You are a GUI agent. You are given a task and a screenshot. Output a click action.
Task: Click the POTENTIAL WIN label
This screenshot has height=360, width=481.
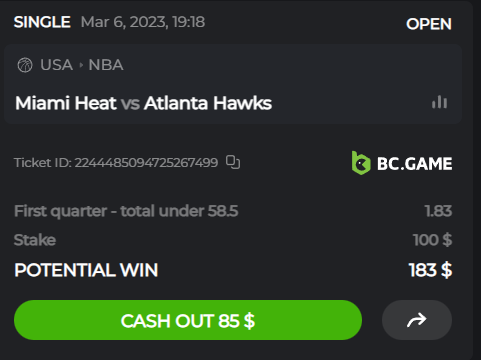pos(86,270)
